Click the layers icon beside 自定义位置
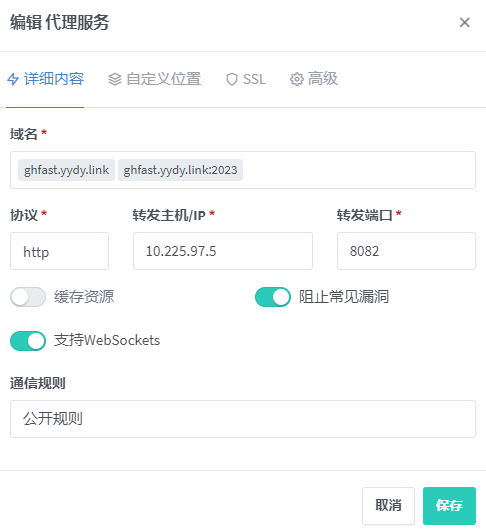The width and height of the screenshot is (486, 532). pyautogui.click(x=115, y=79)
